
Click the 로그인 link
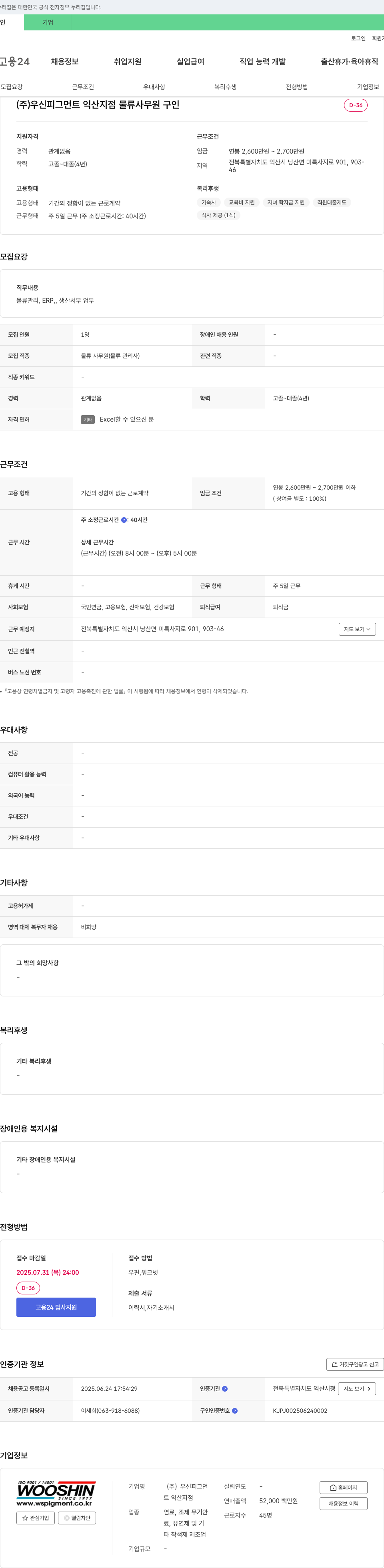[x=358, y=38]
